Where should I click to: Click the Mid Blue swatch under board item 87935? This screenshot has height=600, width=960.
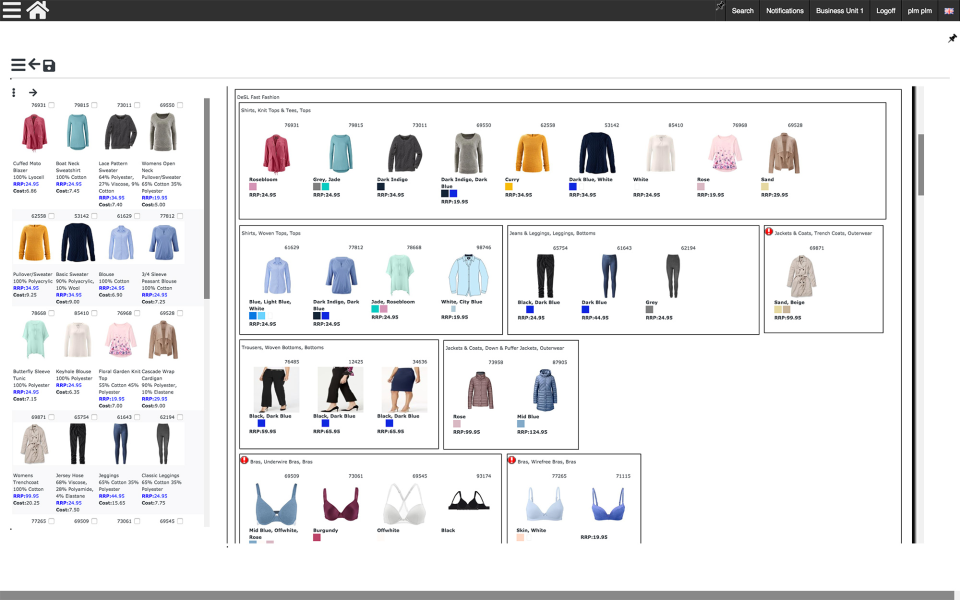(521, 424)
